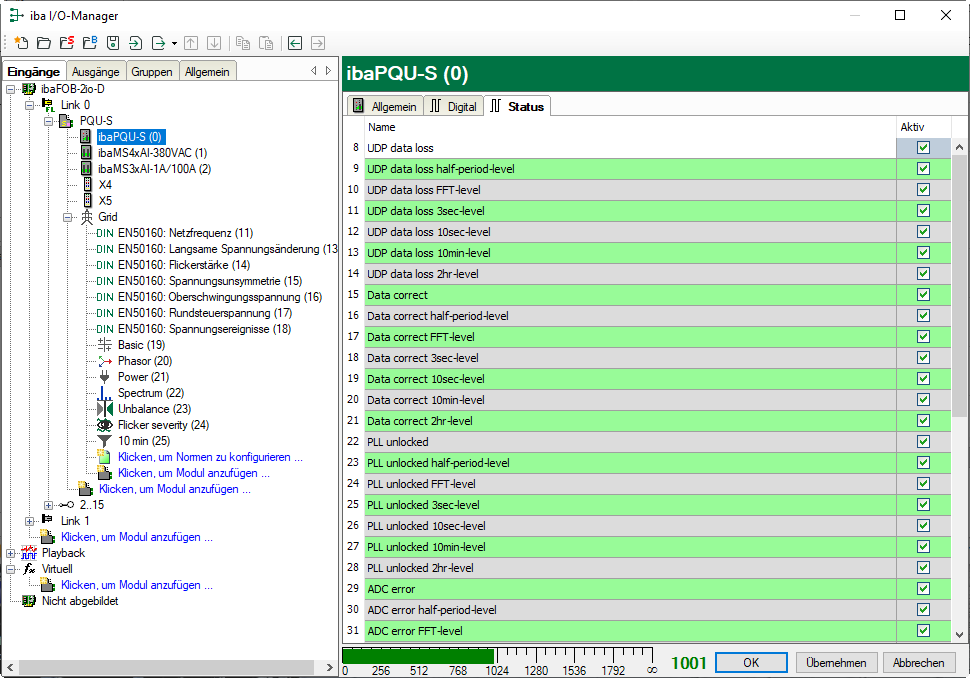Viewport: 970px width, 678px height.
Task: Click the folder icon with red S
Action: pos(67,43)
